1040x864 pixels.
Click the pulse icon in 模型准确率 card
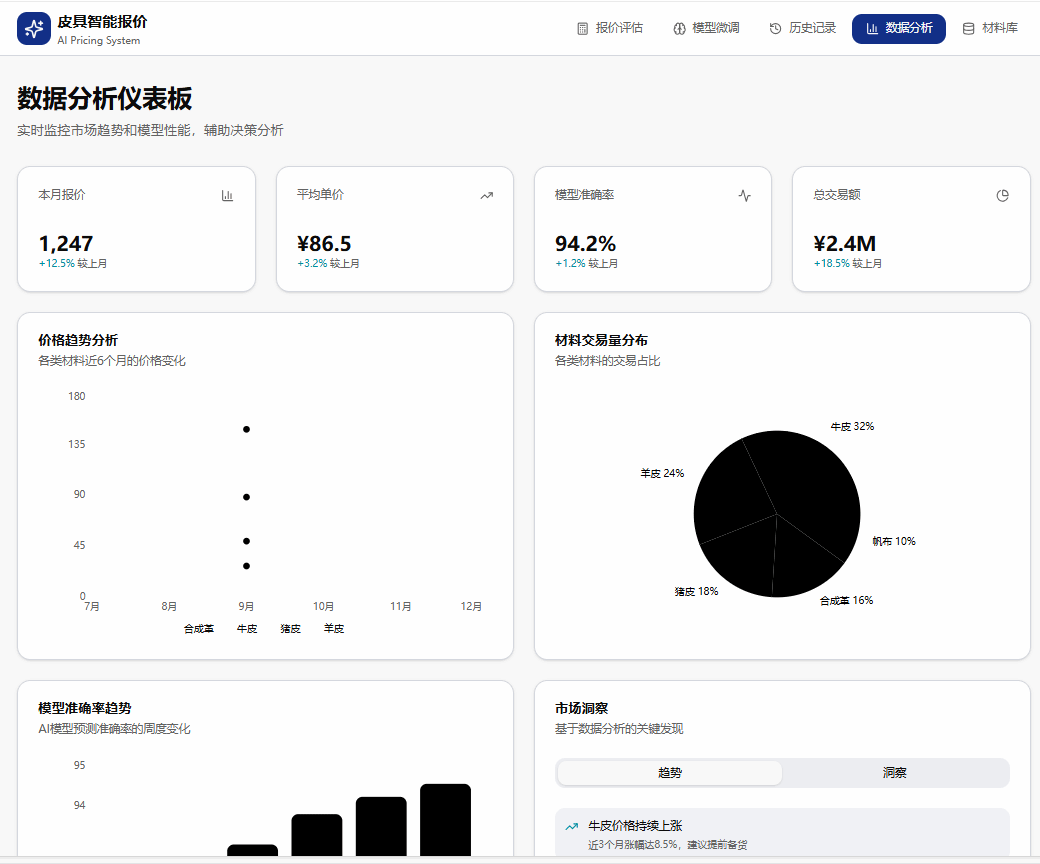point(744,196)
